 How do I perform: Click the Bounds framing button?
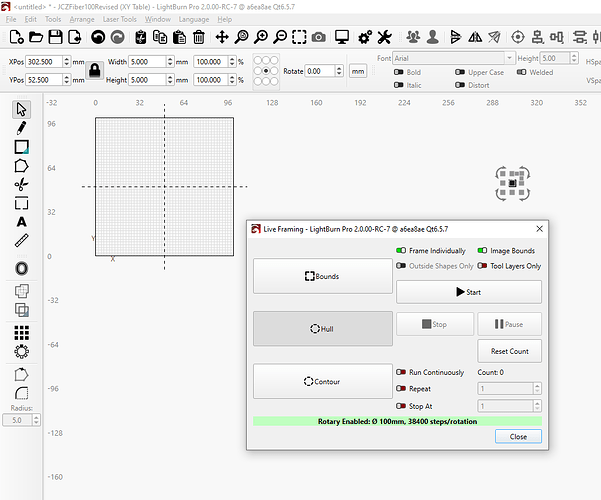click(x=323, y=276)
